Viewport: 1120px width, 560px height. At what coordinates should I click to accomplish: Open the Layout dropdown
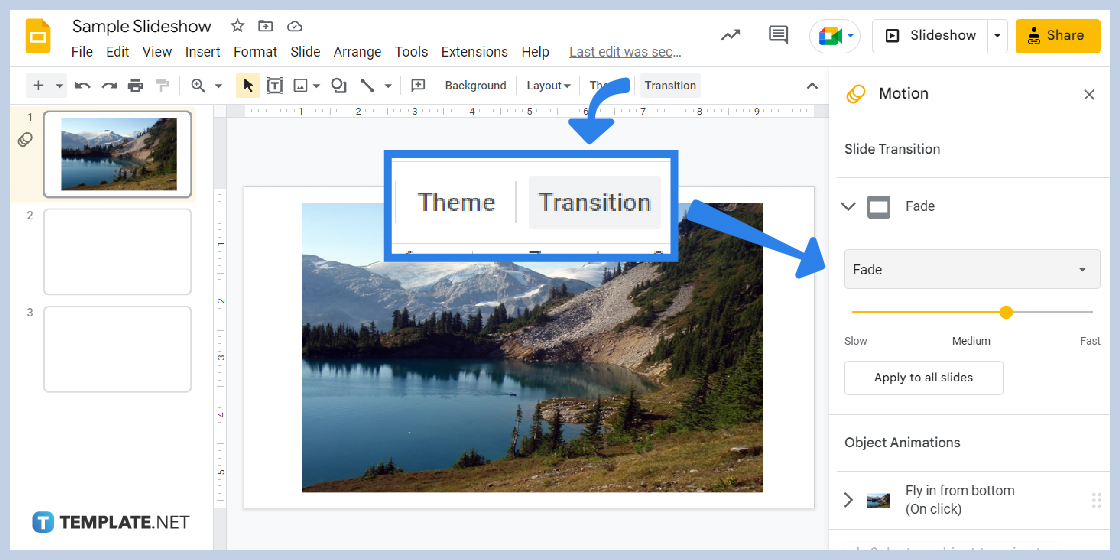(x=548, y=86)
